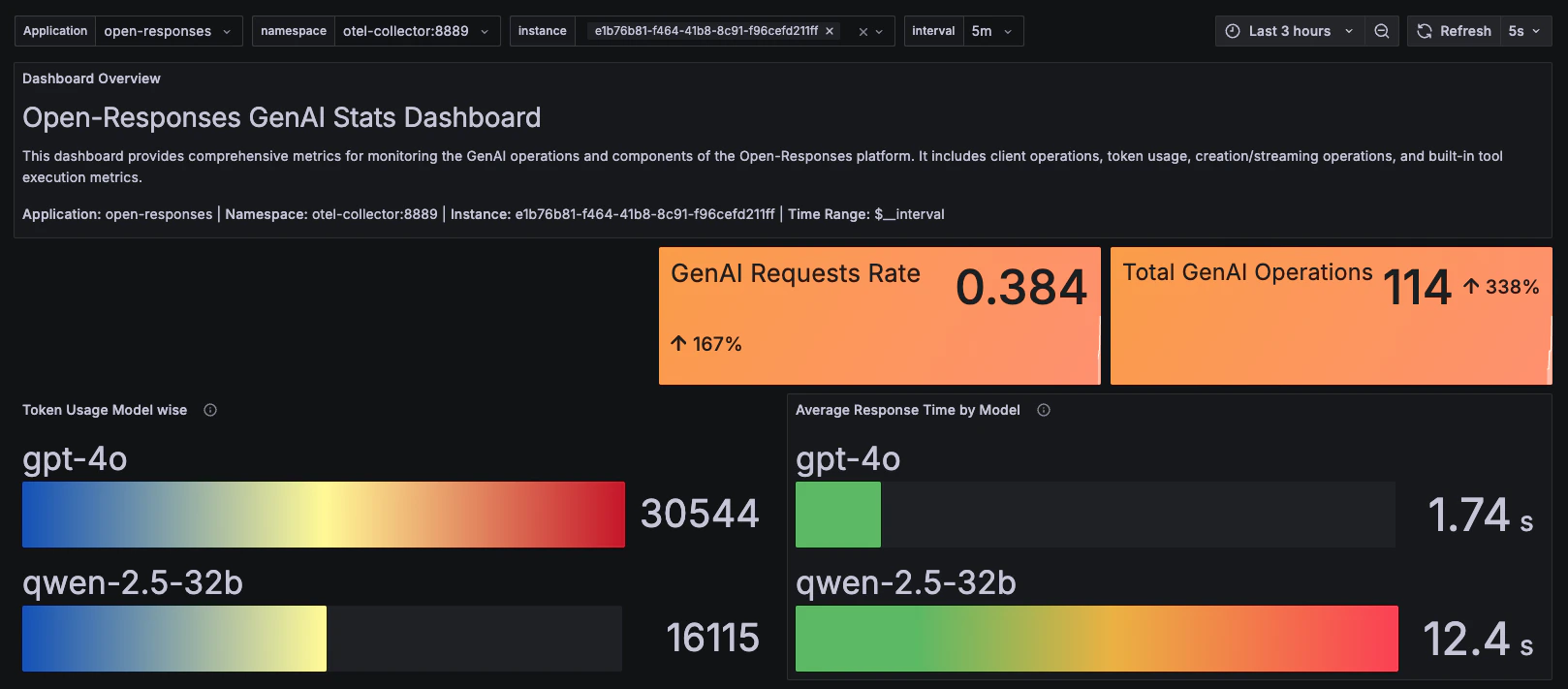The width and height of the screenshot is (1568, 689).
Task: Click the Open-Responses GenAI Stats Dashboard heading
Action: [x=282, y=117]
